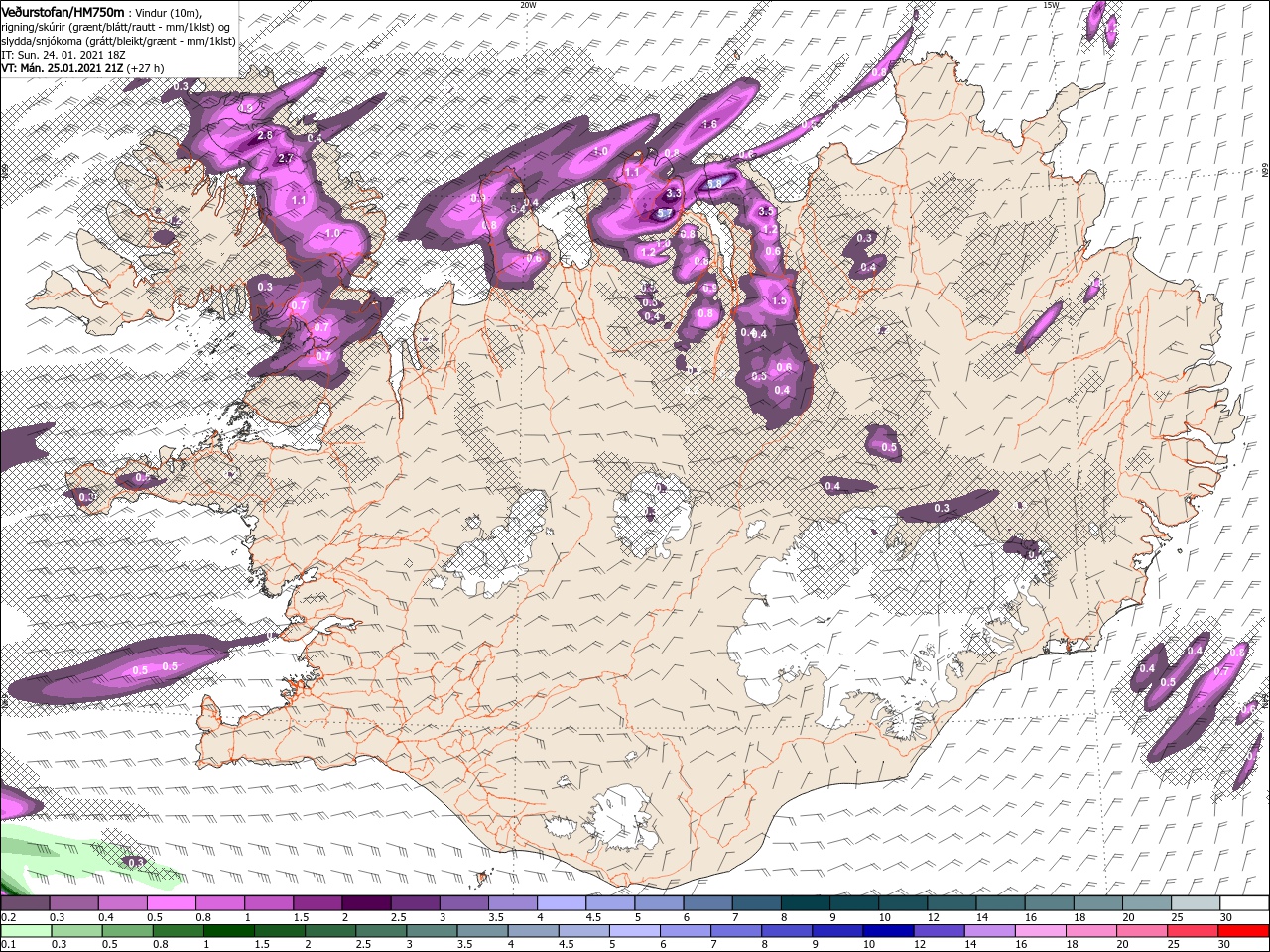The width and height of the screenshot is (1270, 952).
Task: Click the rain-scale swatch between 4 and 4.5
Action: pos(535,930)
